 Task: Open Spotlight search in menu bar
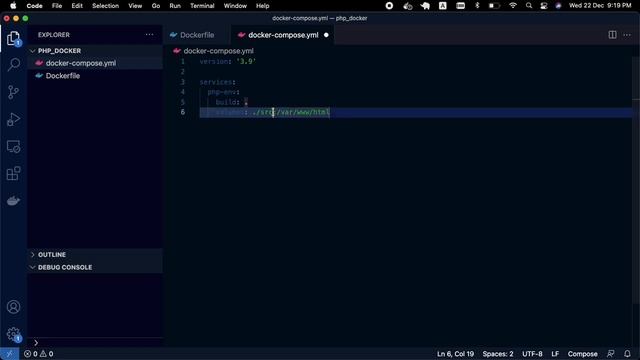point(529,6)
